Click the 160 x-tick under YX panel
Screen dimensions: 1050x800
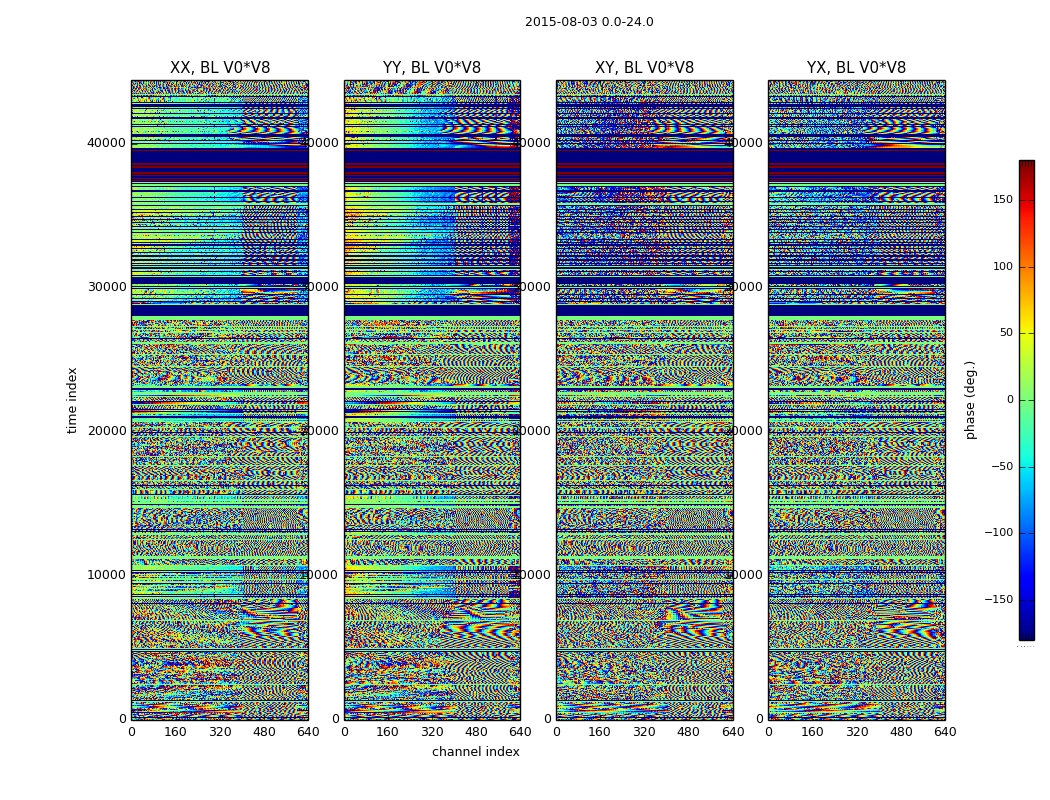point(812,732)
